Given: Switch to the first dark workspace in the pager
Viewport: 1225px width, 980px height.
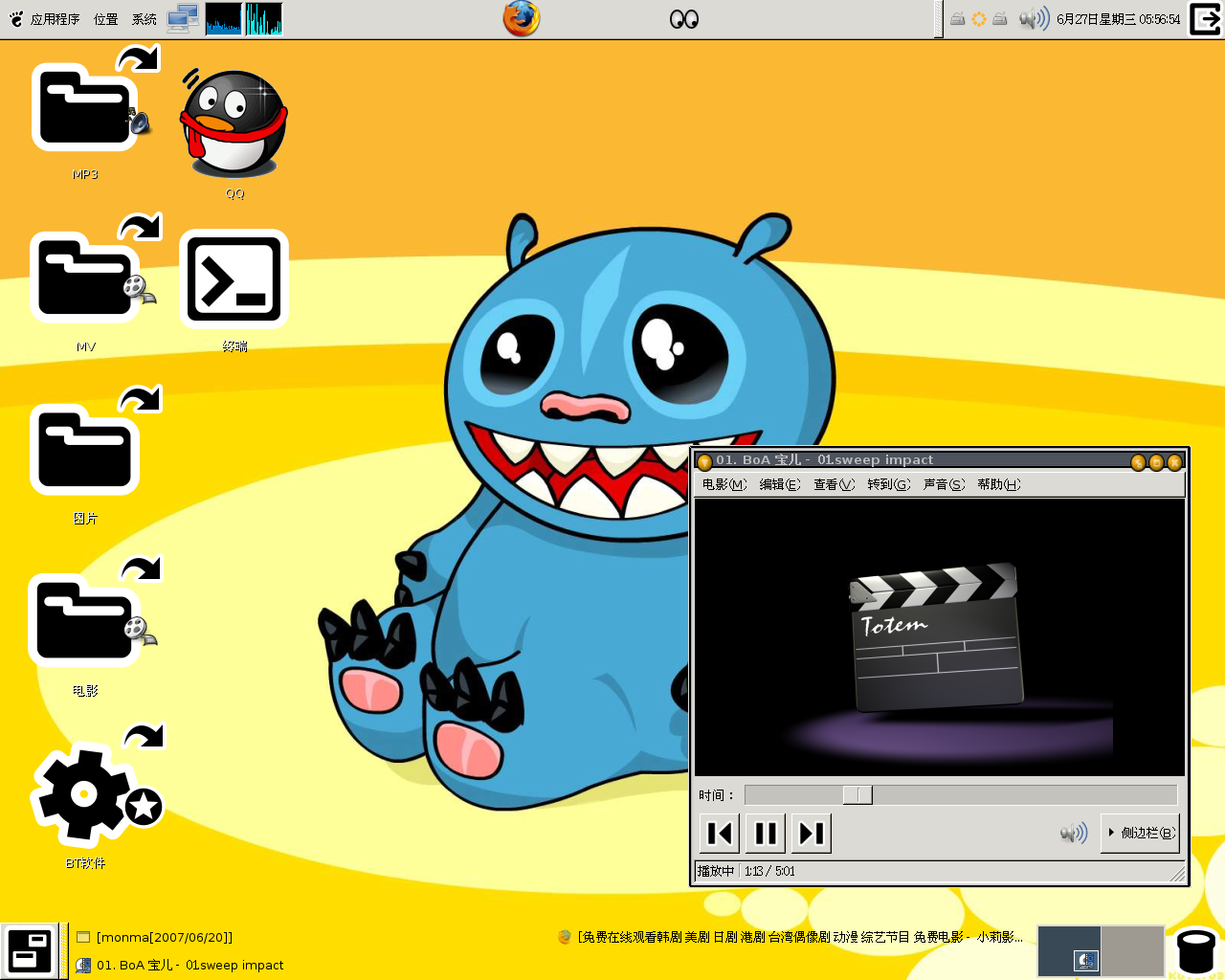Looking at the screenshot, I should click(1069, 950).
